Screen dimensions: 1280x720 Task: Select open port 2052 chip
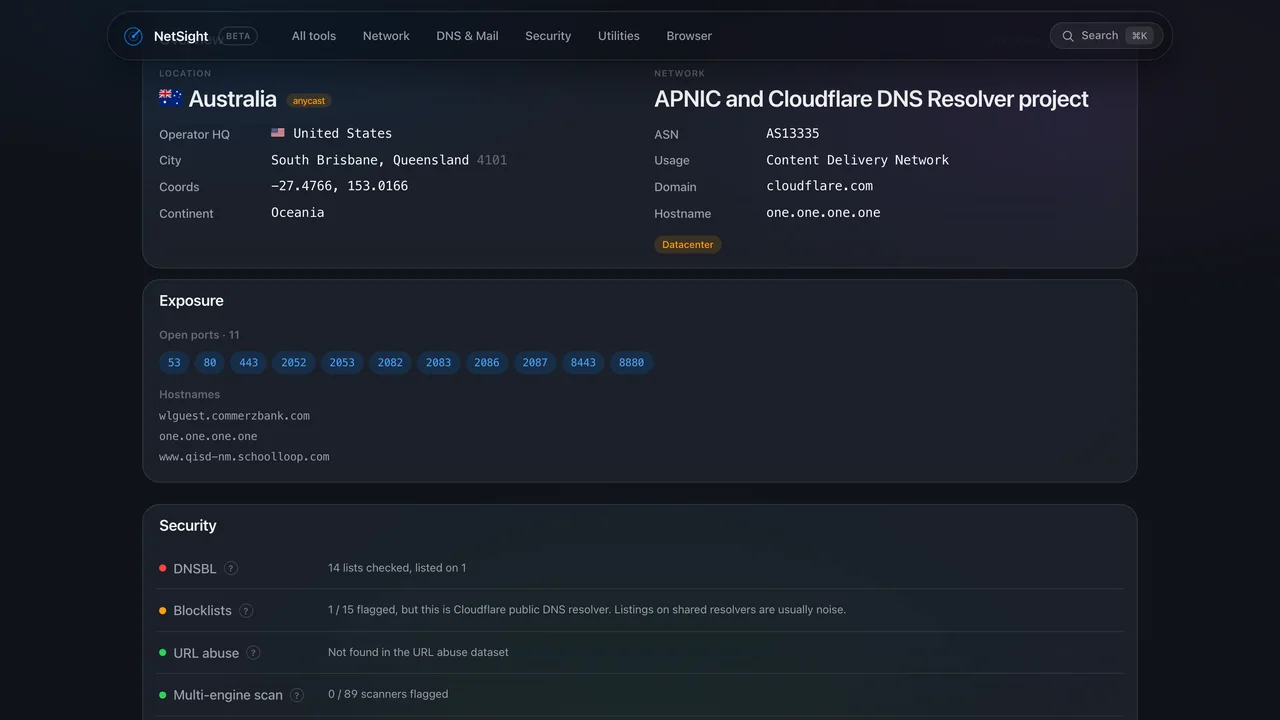tap(294, 362)
